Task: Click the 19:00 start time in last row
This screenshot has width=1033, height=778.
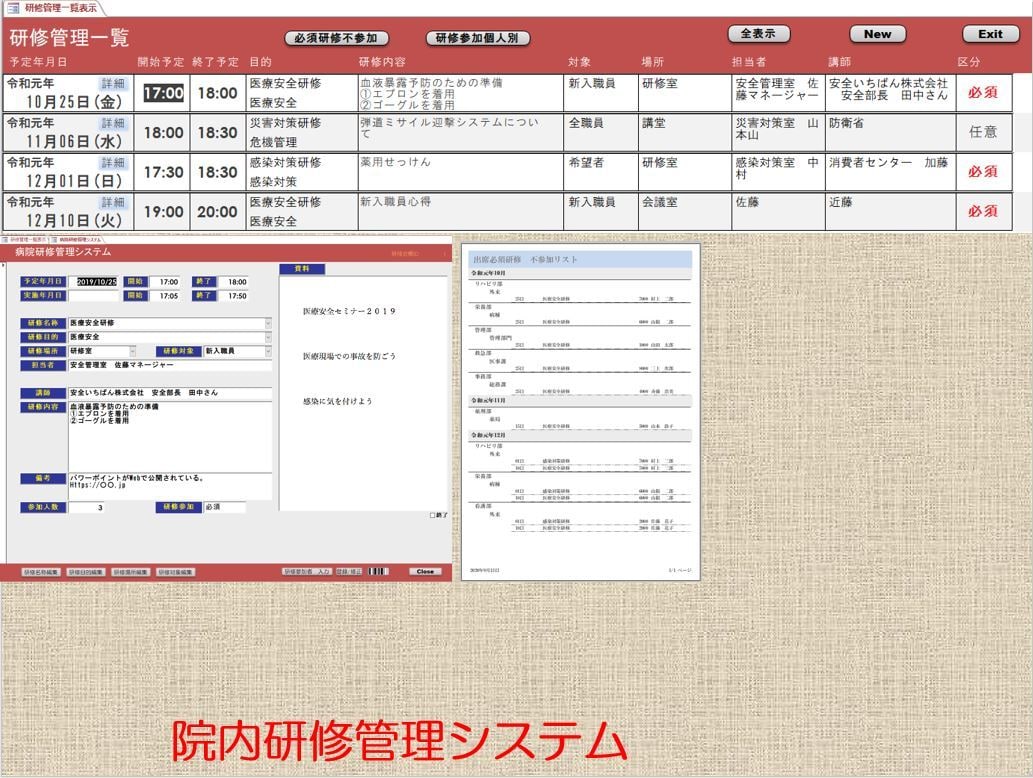Action: (x=163, y=211)
